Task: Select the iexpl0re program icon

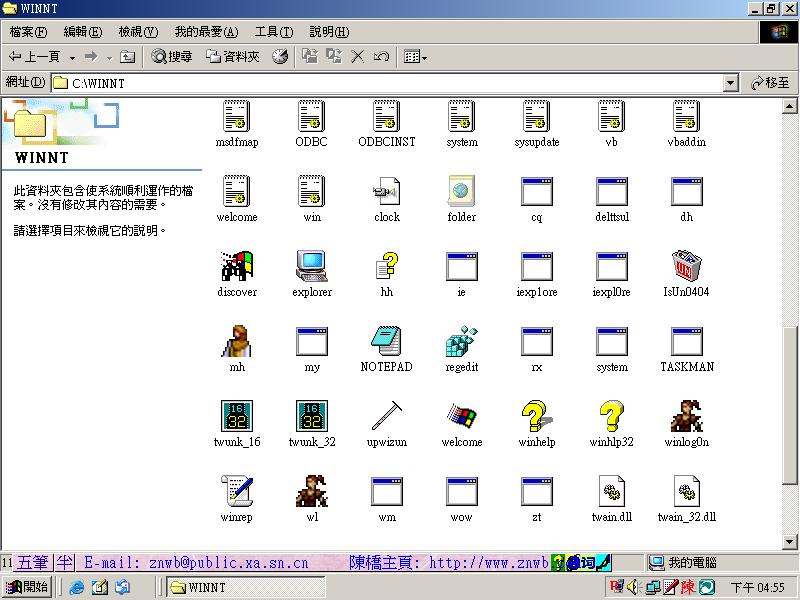Action: click(611, 266)
